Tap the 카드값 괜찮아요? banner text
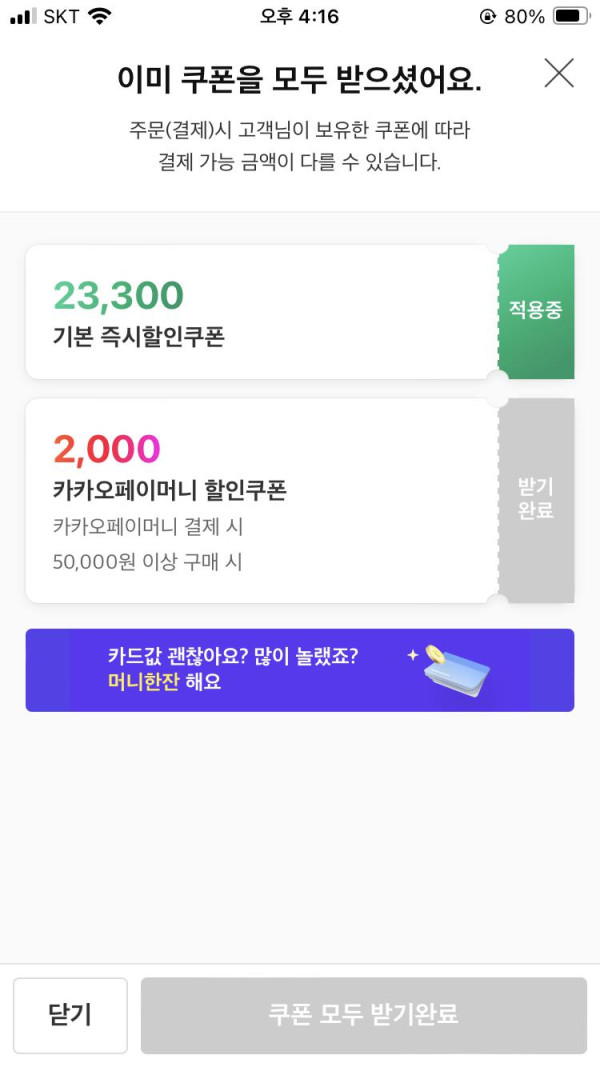Image resolution: width=600 pixels, height=1067 pixels. pos(233,657)
